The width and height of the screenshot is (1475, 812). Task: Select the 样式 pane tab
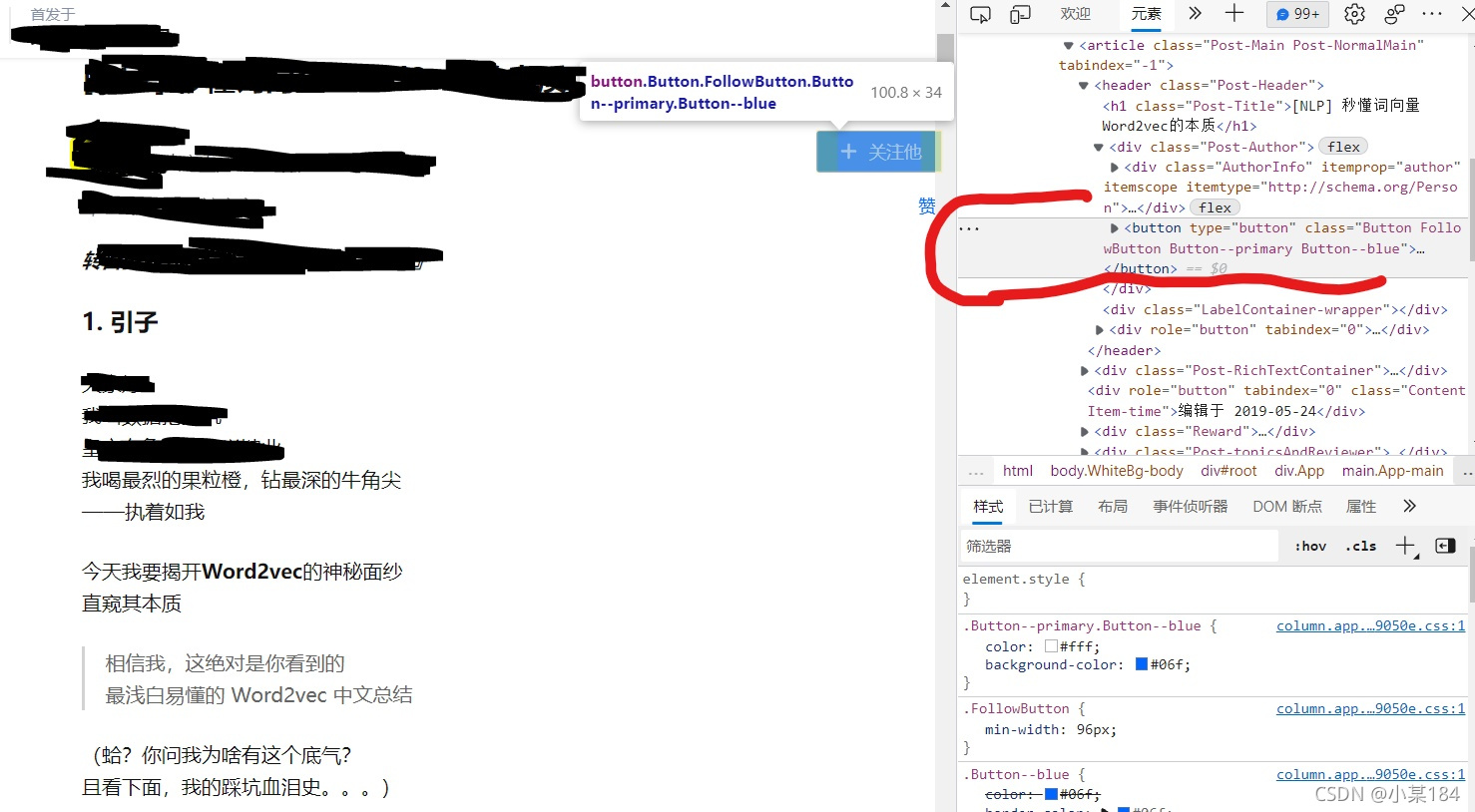pyautogui.click(x=988, y=507)
